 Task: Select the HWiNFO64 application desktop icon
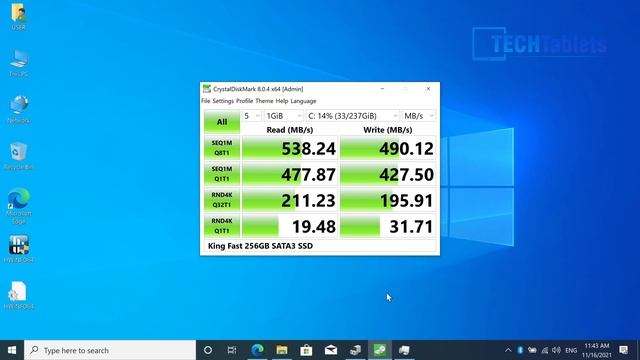pyautogui.click(x=19, y=249)
